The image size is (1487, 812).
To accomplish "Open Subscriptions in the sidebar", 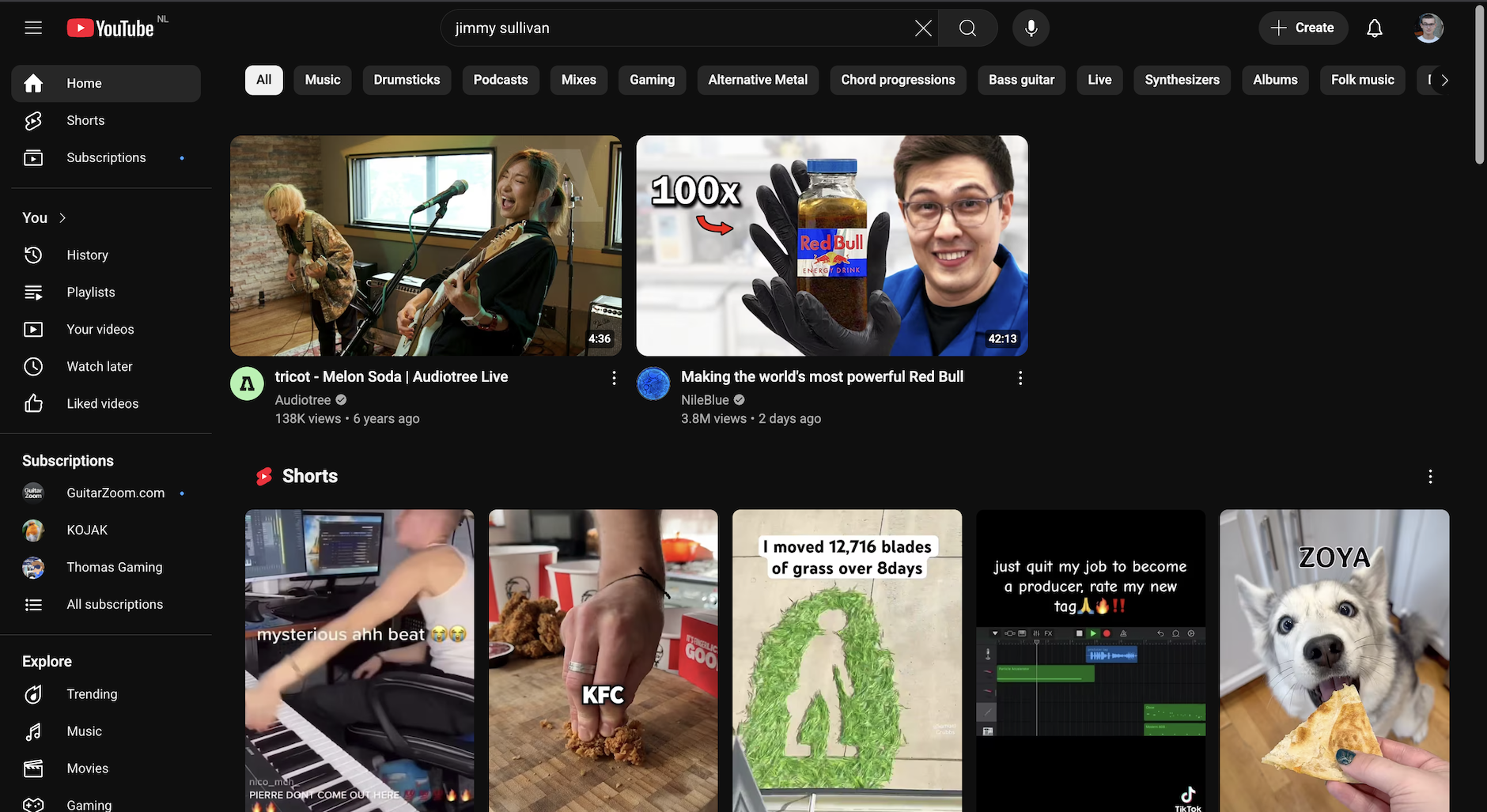I will 106,157.
